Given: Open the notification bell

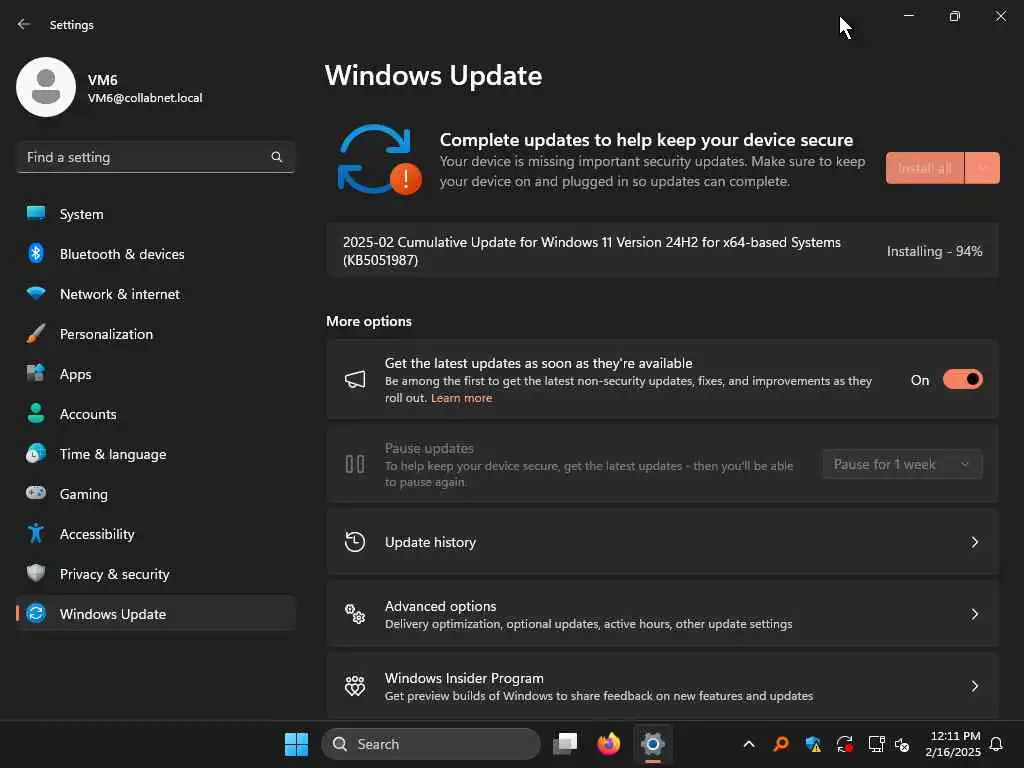Looking at the screenshot, I should (x=996, y=744).
